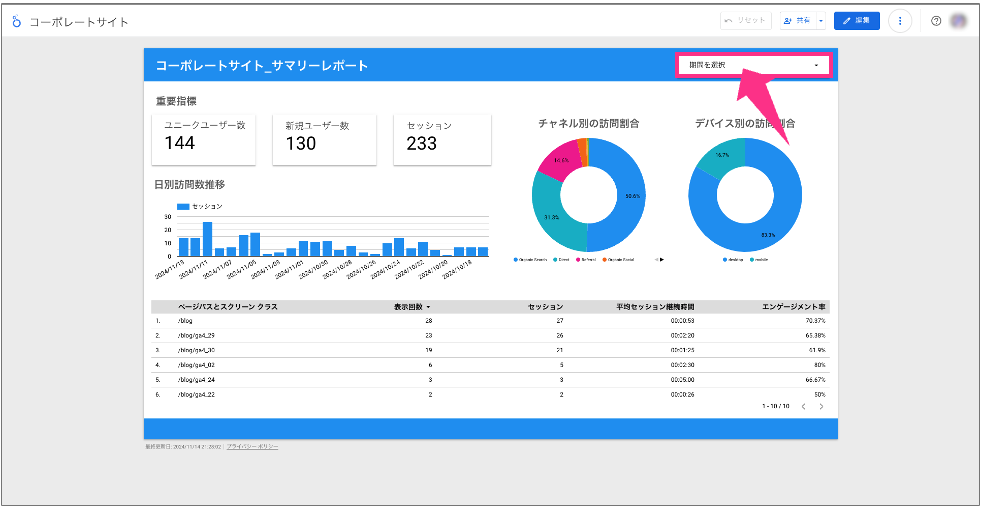
Task: Go to previous table page chevron
Action: (x=804, y=407)
